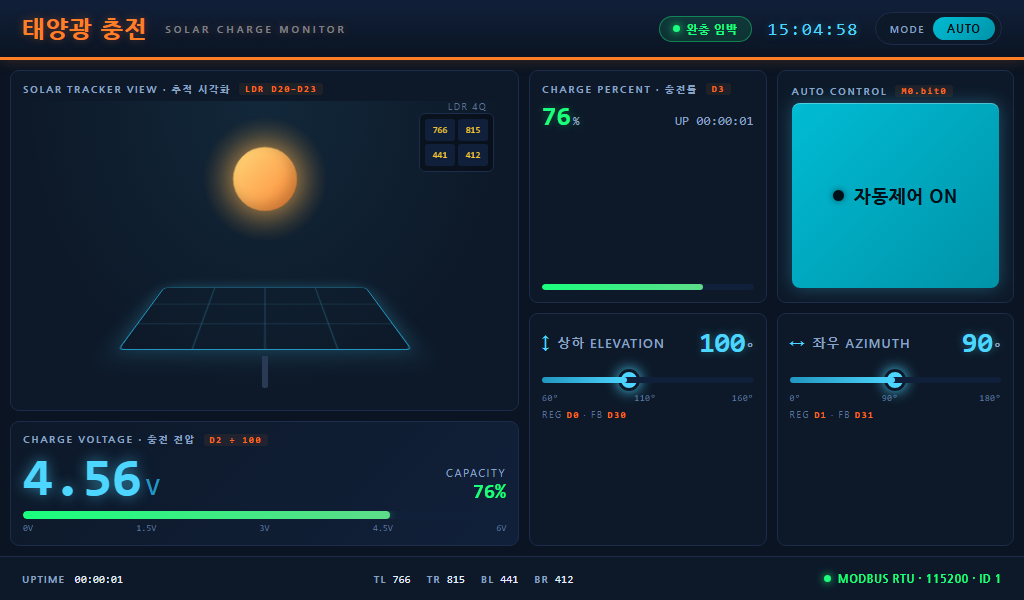Toggle the AUTO mode switch
Screen dimensions: 1024x600
tap(963, 29)
